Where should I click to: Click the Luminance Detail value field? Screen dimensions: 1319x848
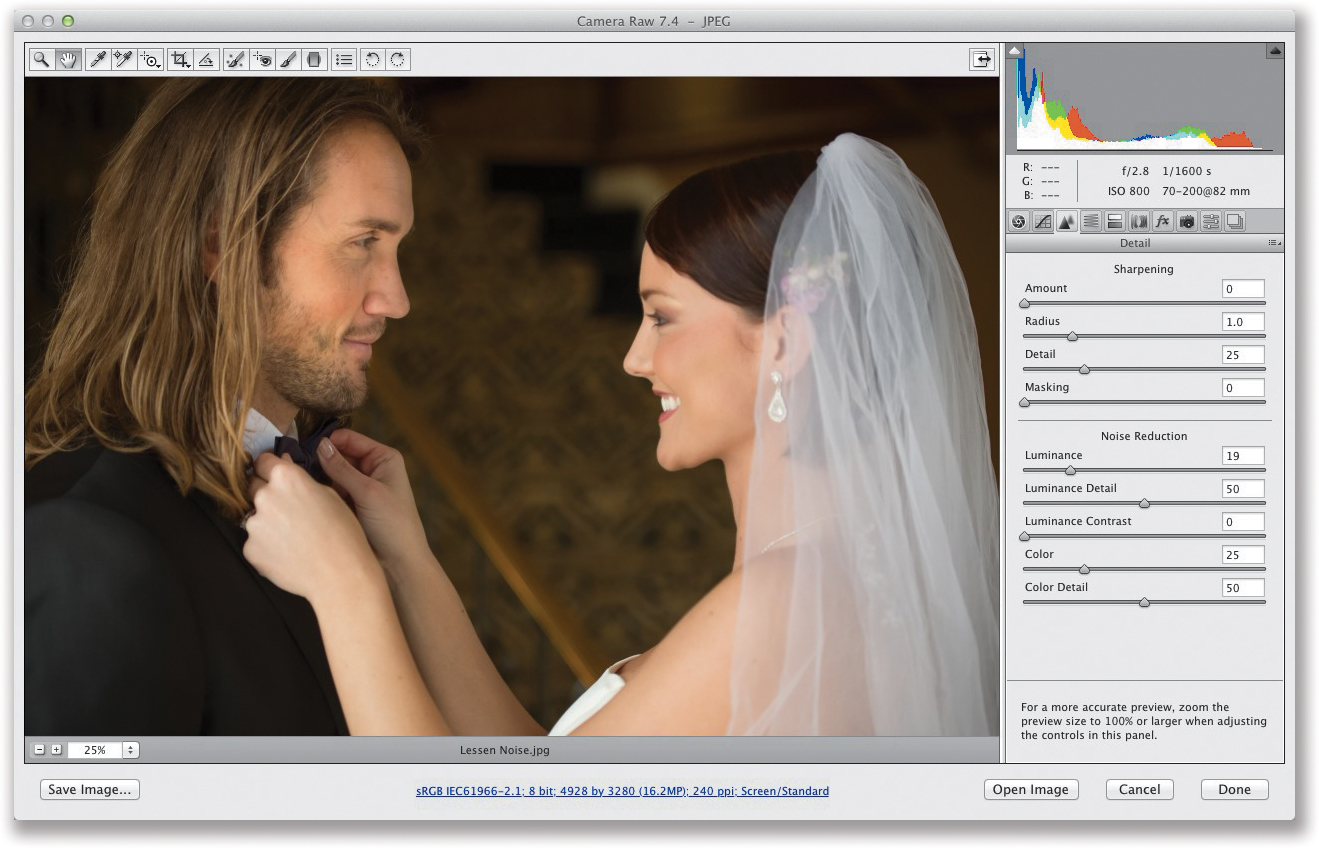click(1243, 489)
